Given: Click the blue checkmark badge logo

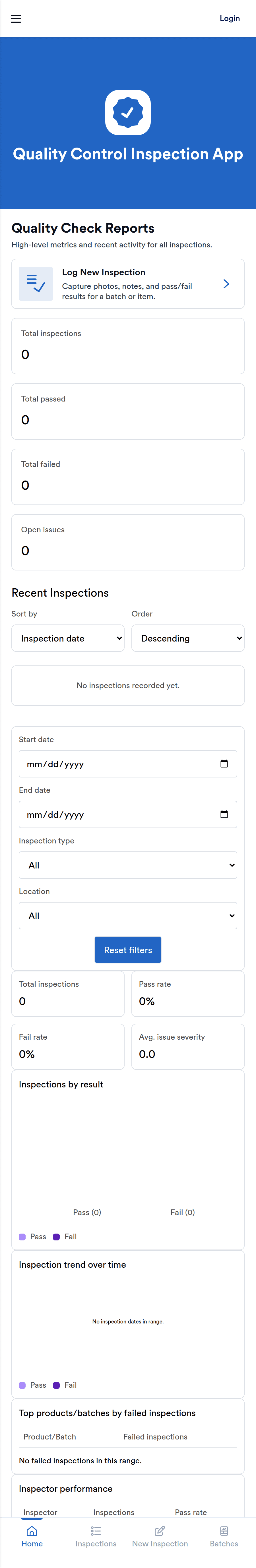Looking at the screenshot, I should click(128, 113).
